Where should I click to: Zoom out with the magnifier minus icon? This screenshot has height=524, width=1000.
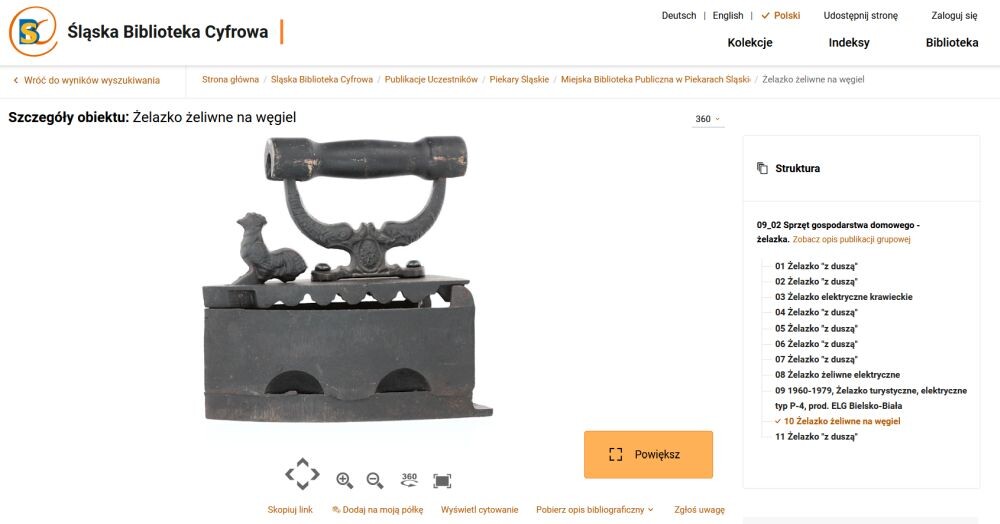375,480
